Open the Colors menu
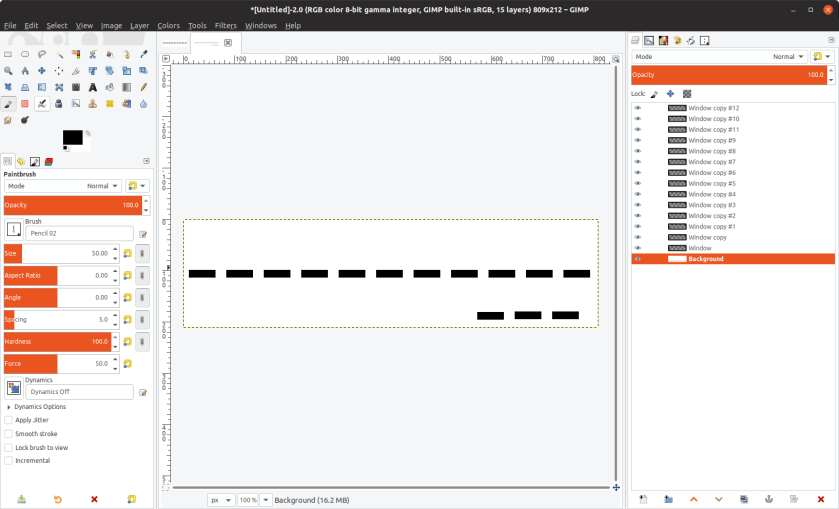Viewport: 839px width, 509px height. tap(168, 25)
